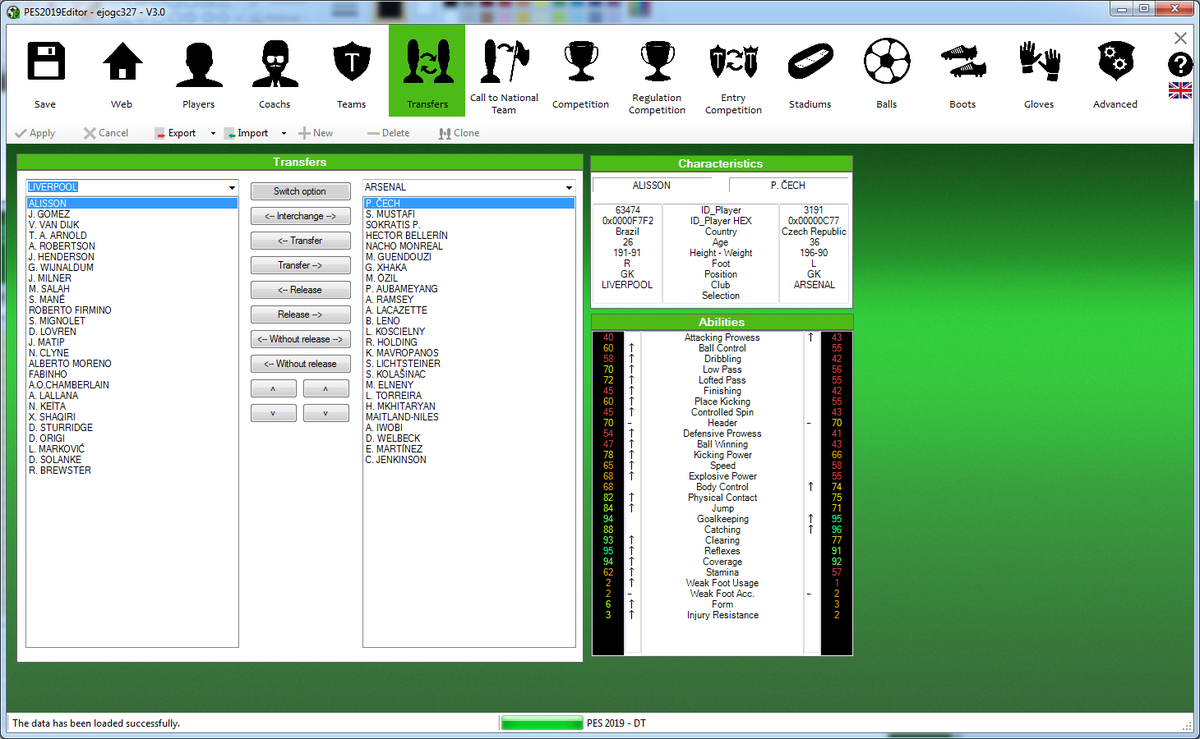The width and height of the screenshot is (1200, 739).
Task: Open Call to National Team icon
Action: coord(503,60)
